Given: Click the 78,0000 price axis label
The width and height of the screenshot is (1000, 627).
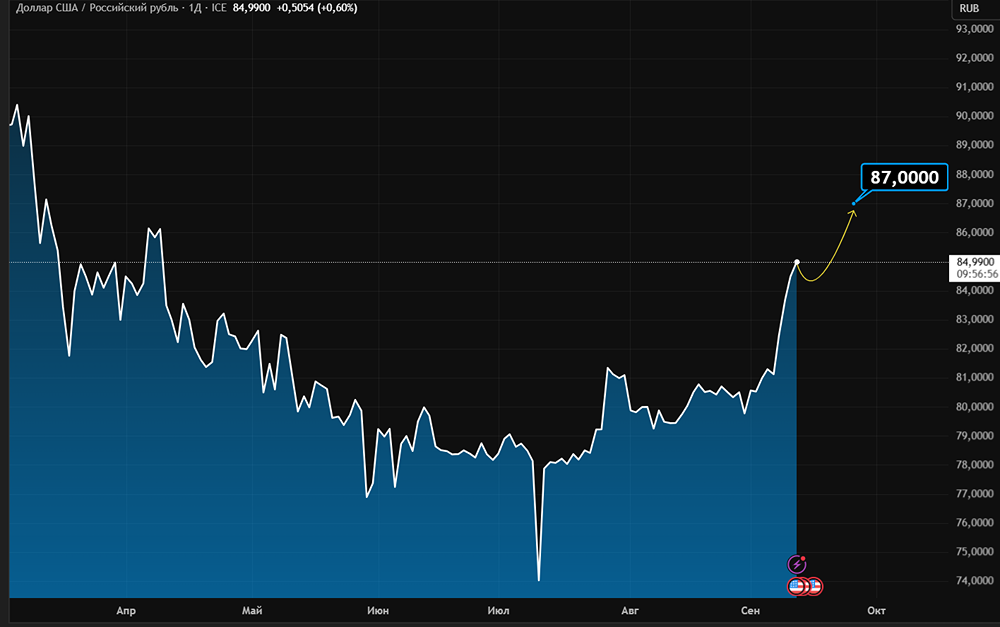Looking at the screenshot, I should coord(974,464).
